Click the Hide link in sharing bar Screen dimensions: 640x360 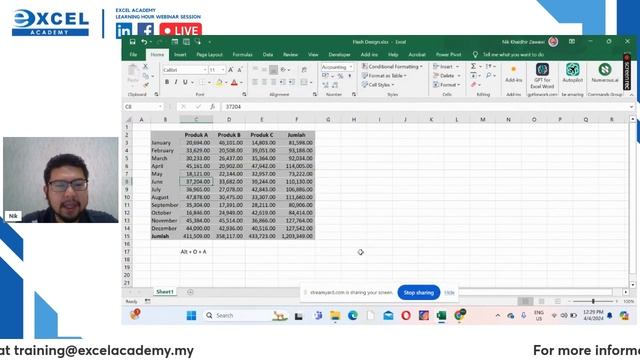click(x=449, y=292)
